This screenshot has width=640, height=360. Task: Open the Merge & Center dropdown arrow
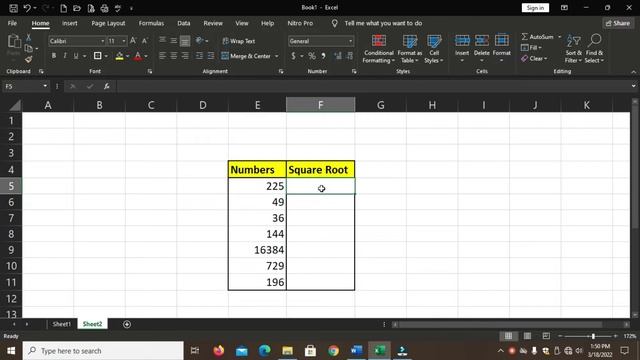point(277,56)
